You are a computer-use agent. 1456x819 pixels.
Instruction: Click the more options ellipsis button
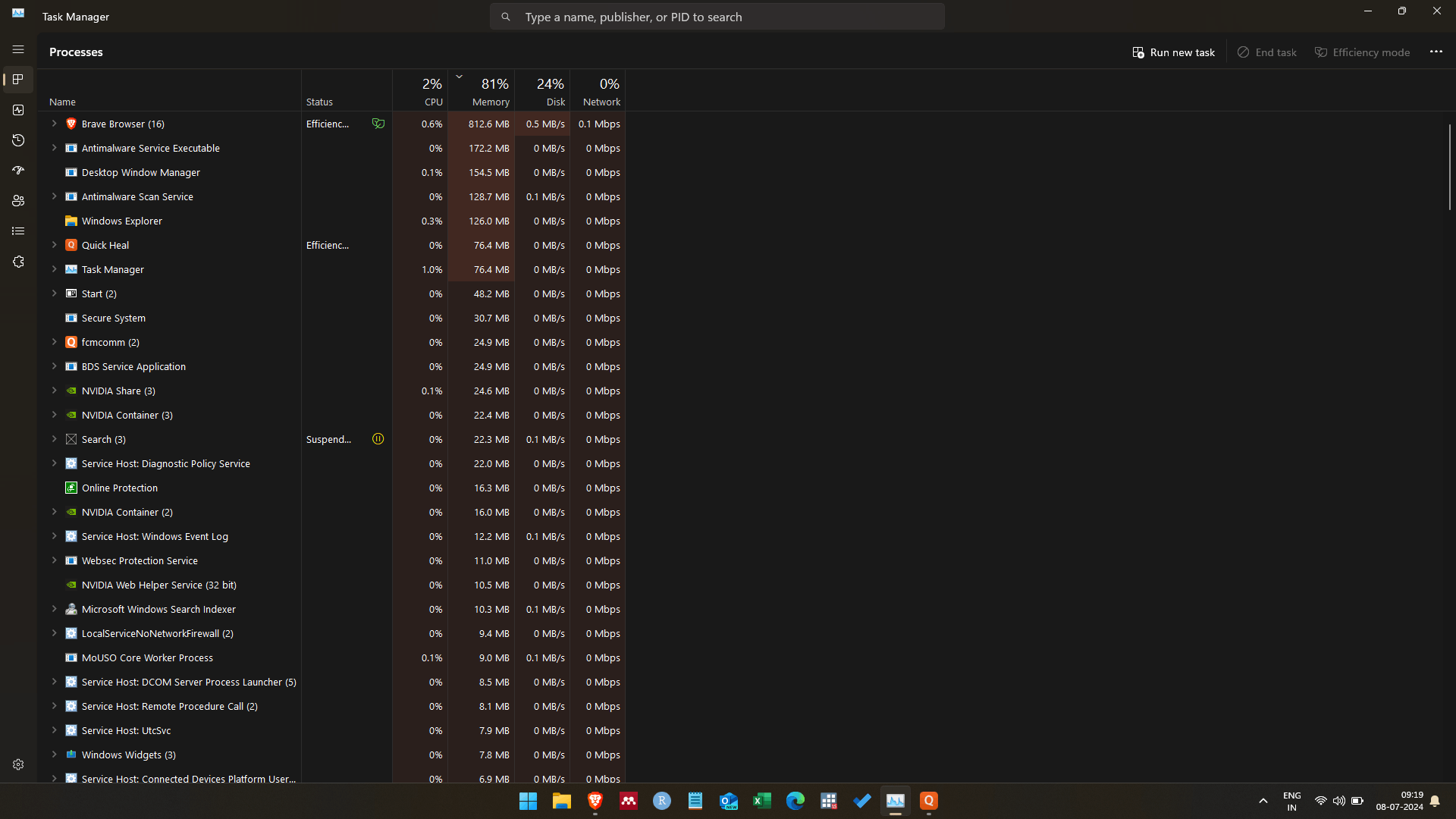pos(1436,52)
